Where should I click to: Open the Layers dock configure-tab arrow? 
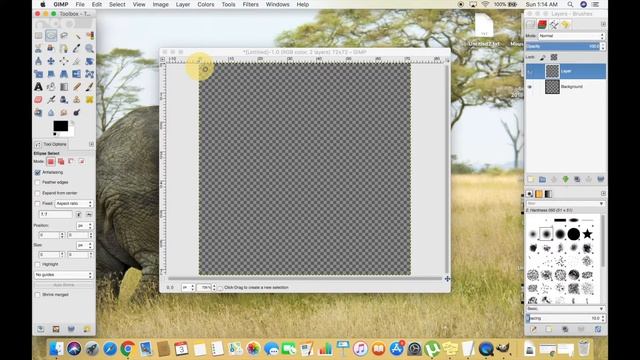pos(603,24)
